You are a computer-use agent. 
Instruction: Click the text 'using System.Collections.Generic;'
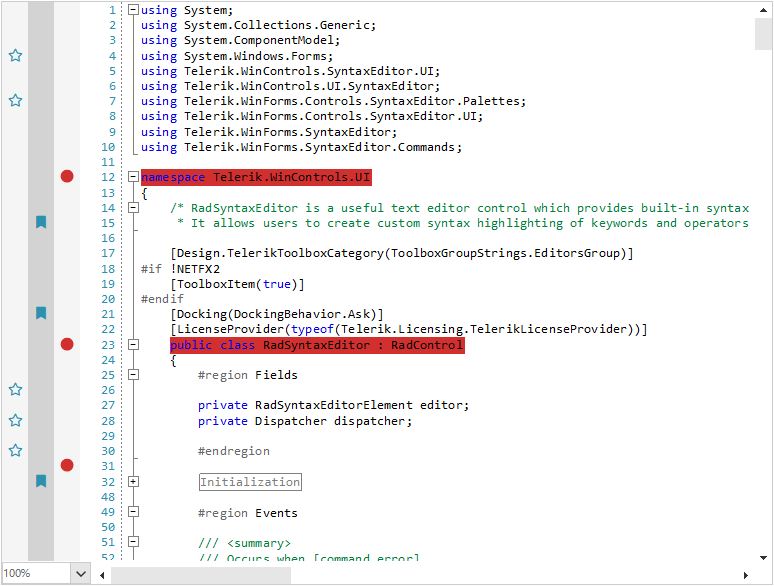(x=258, y=25)
